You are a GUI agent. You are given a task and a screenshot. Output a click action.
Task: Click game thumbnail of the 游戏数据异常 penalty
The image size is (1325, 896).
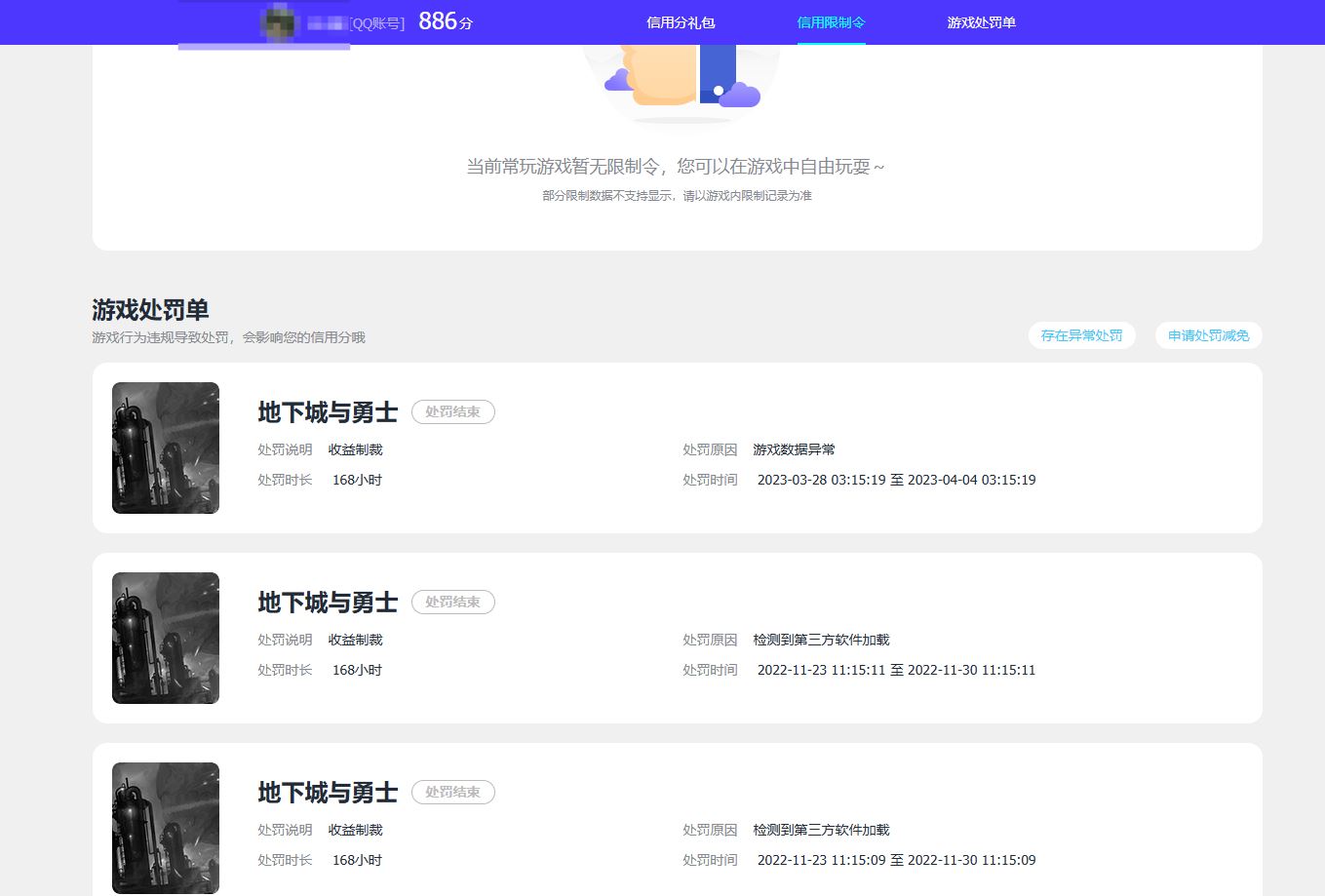click(166, 448)
